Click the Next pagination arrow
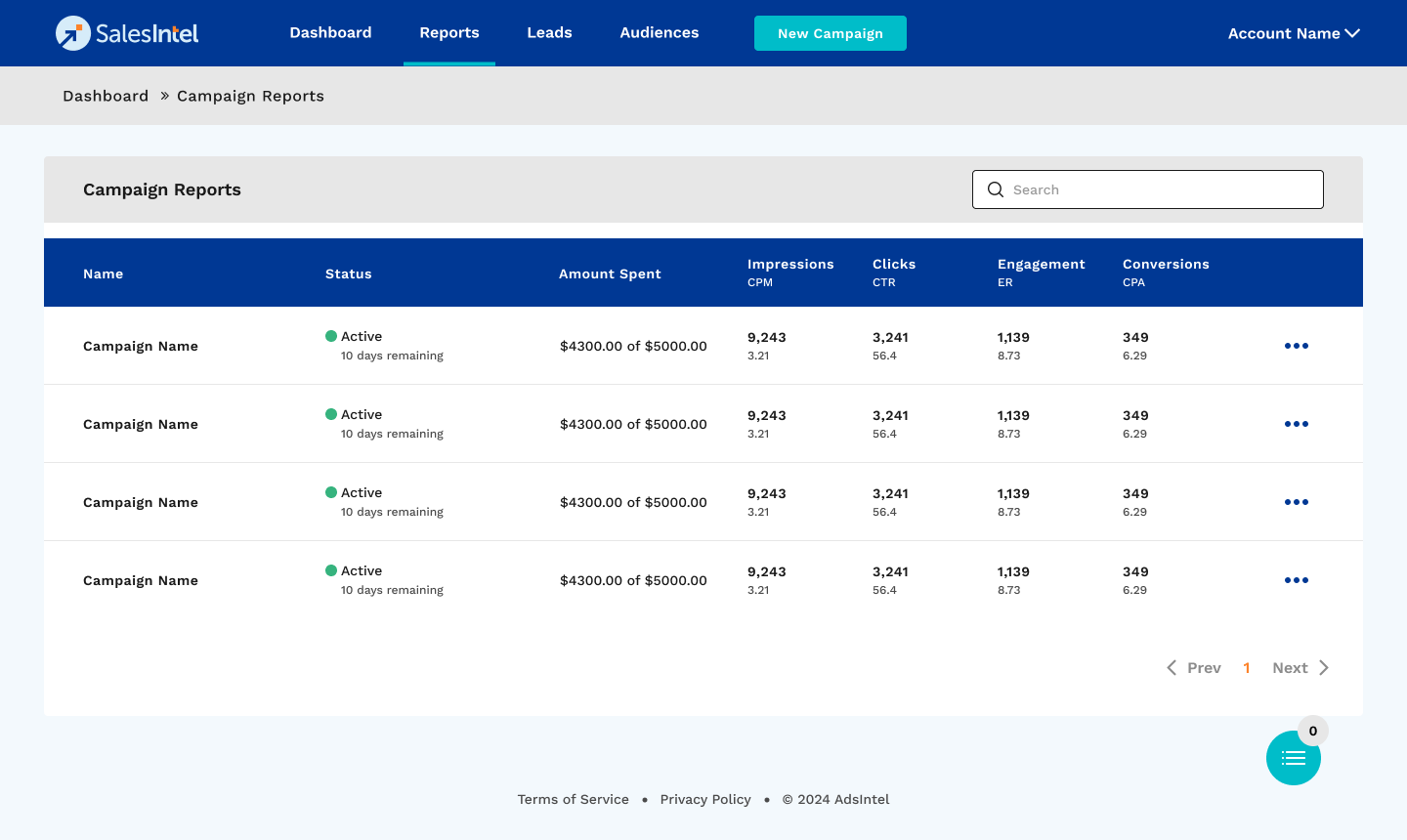The width and height of the screenshot is (1407, 840). pos(1324,668)
